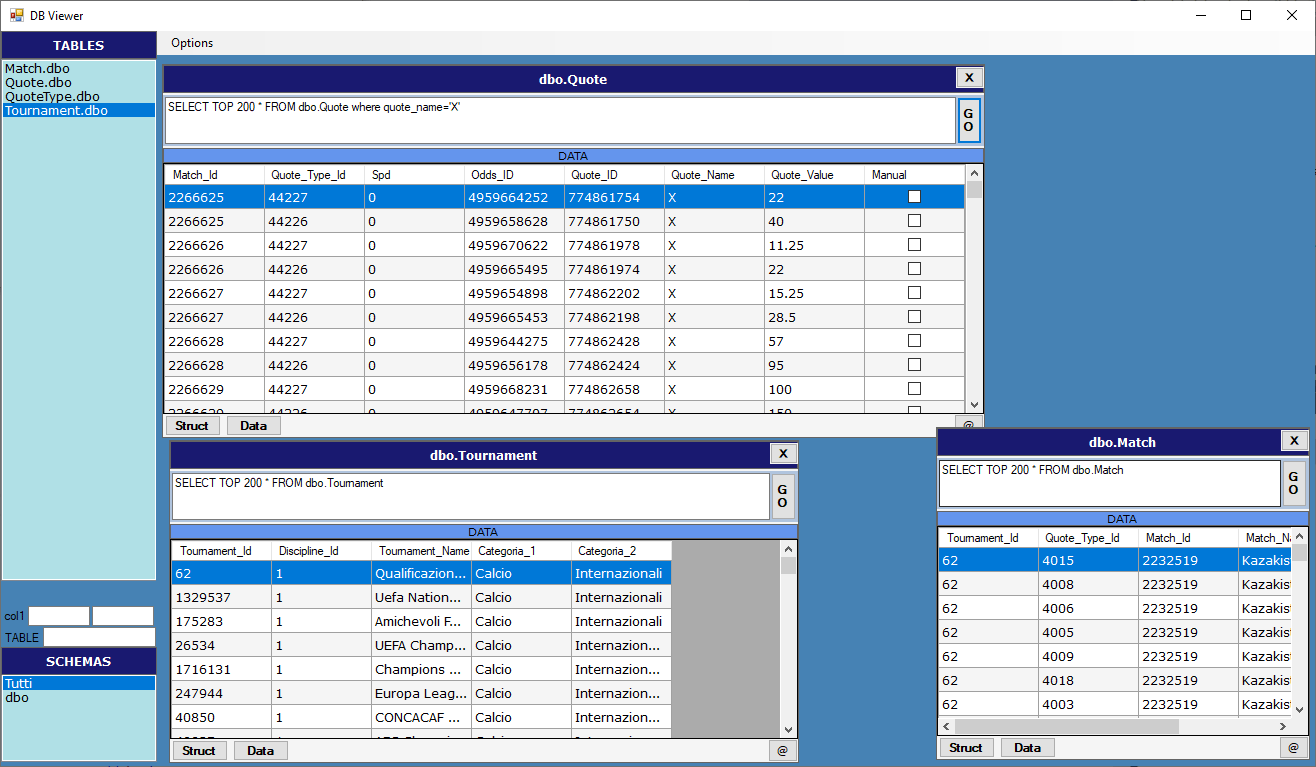This screenshot has width=1316, height=767.
Task: Click scroll up arrow in dbo.Tournament grid
Action: tap(788, 549)
